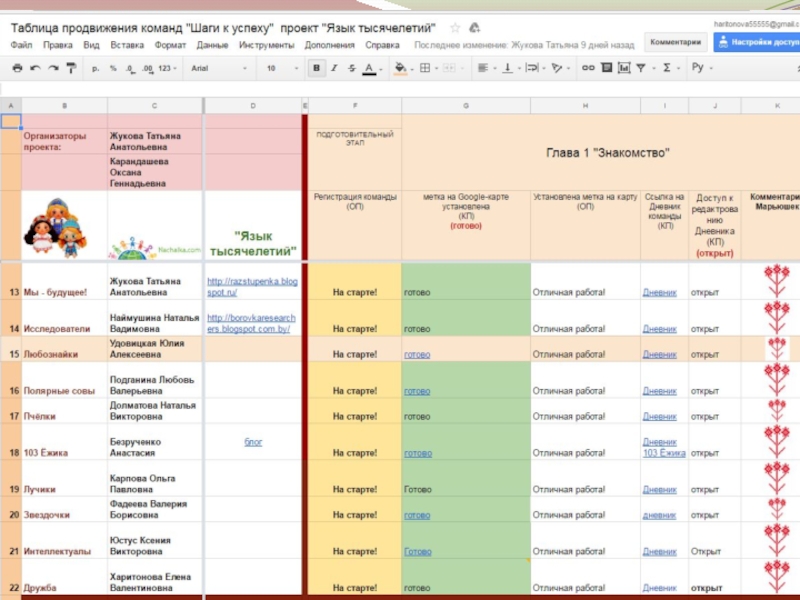Star this spreadsheet document
This screenshot has height=600, width=800.
point(455,27)
